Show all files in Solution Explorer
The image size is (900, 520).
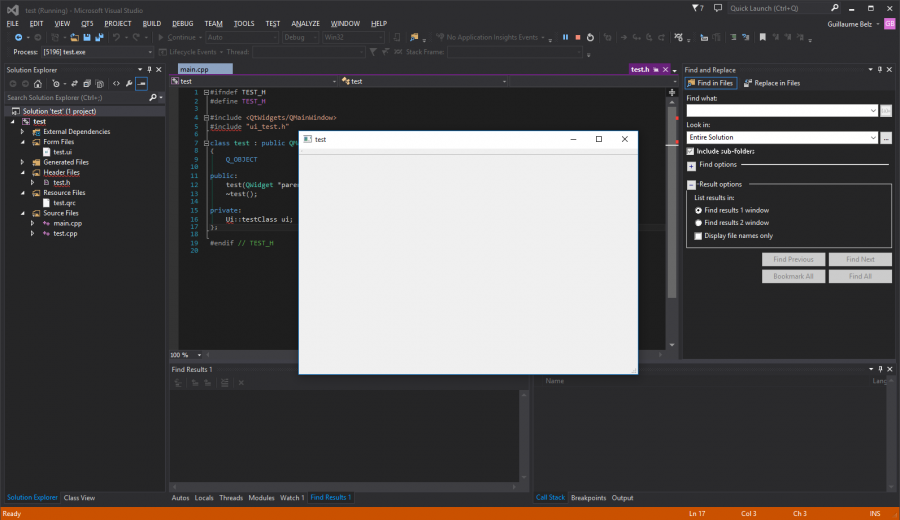(99, 84)
